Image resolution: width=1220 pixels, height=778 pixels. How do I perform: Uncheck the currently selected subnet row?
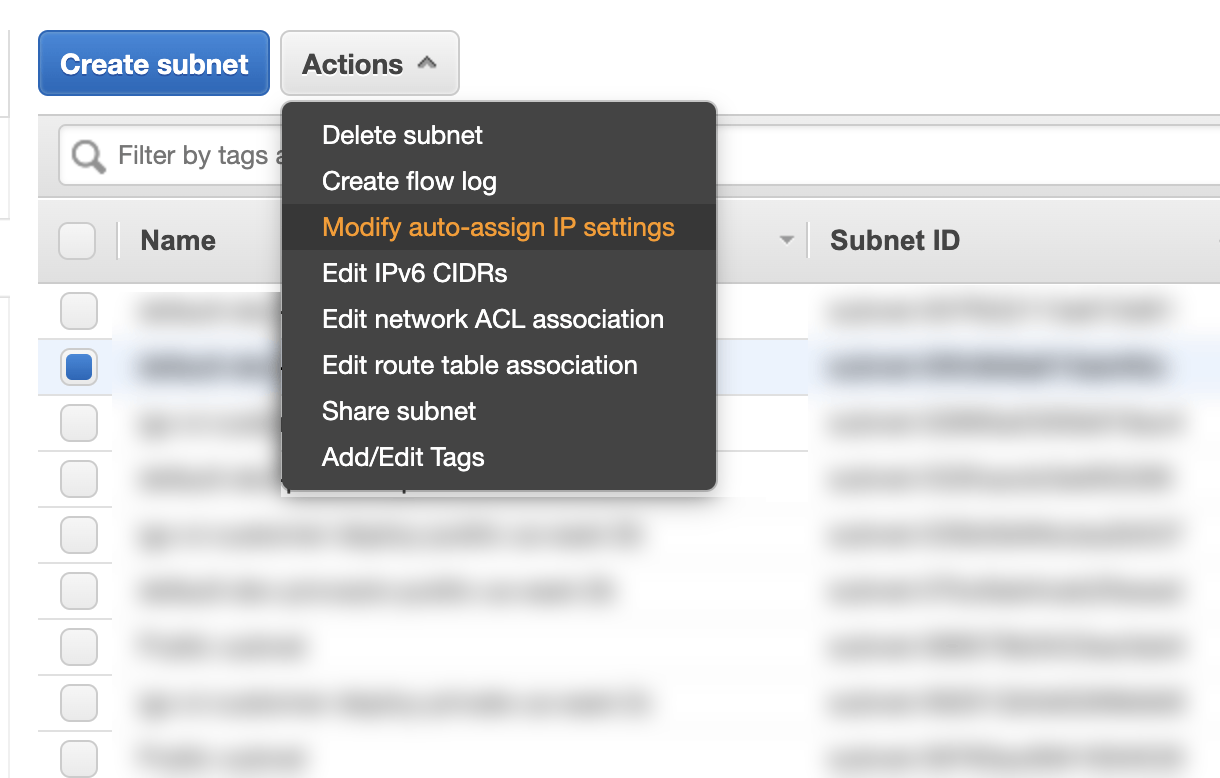pos(77,367)
